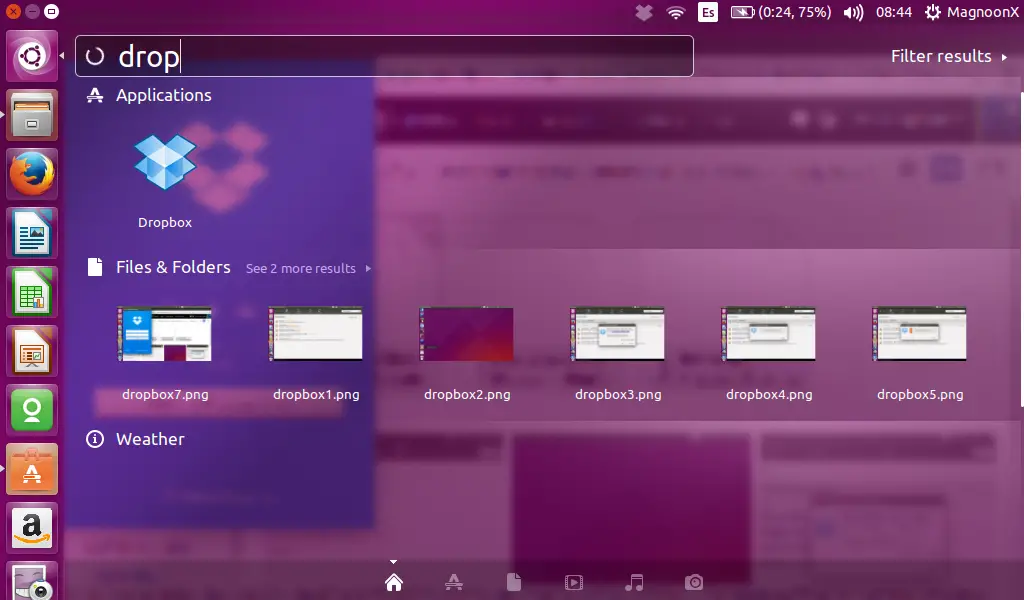Viewport: 1024px width, 600px height.
Task: Open the dropbox4.png file result
Action: pyautogui.click(x=769, y=353)
